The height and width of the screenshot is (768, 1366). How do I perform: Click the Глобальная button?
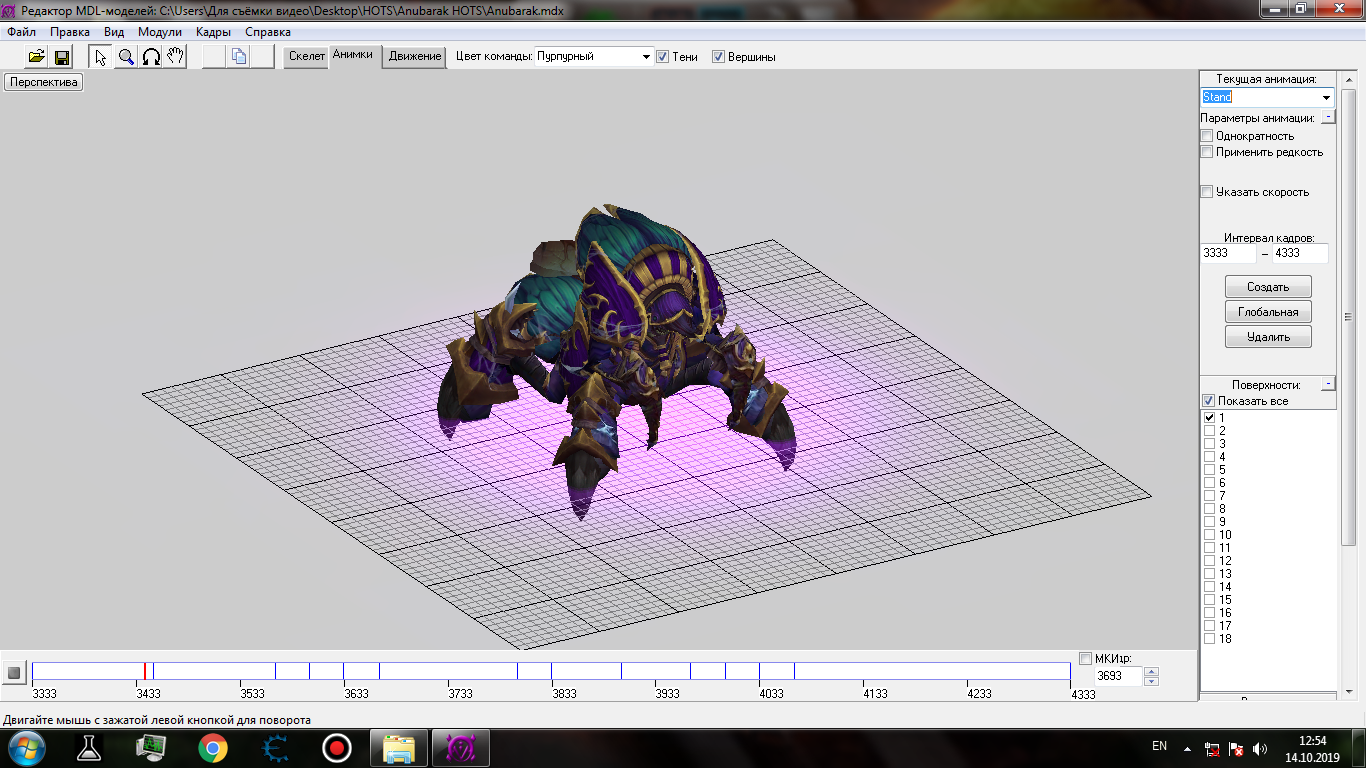tap(1268, 312)
